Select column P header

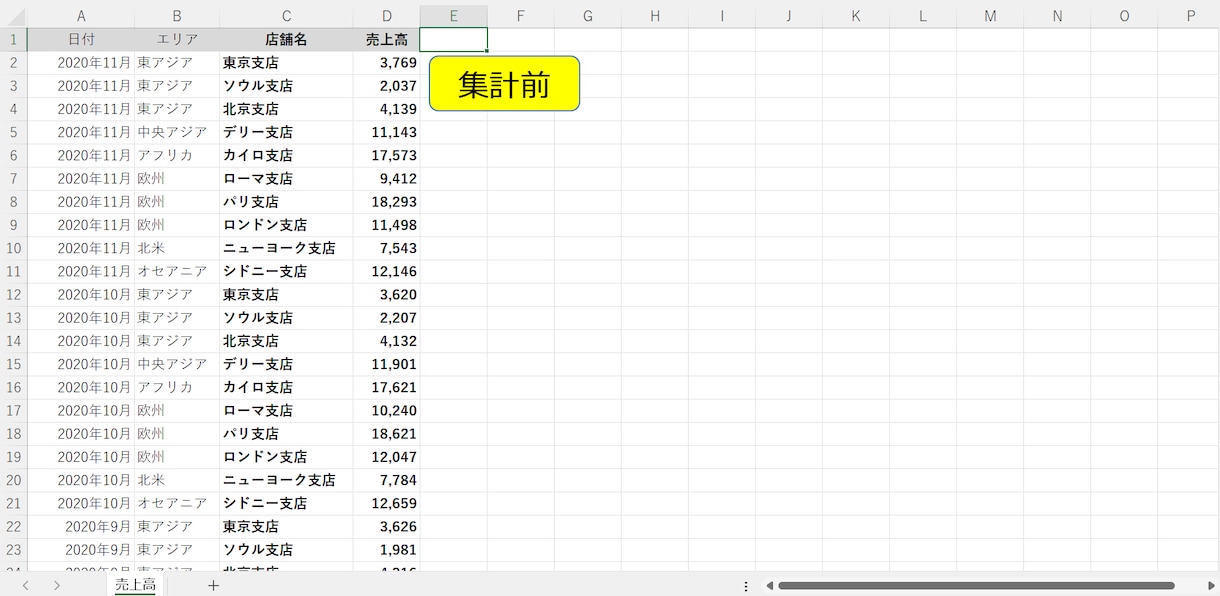[x=1190, y=16]
